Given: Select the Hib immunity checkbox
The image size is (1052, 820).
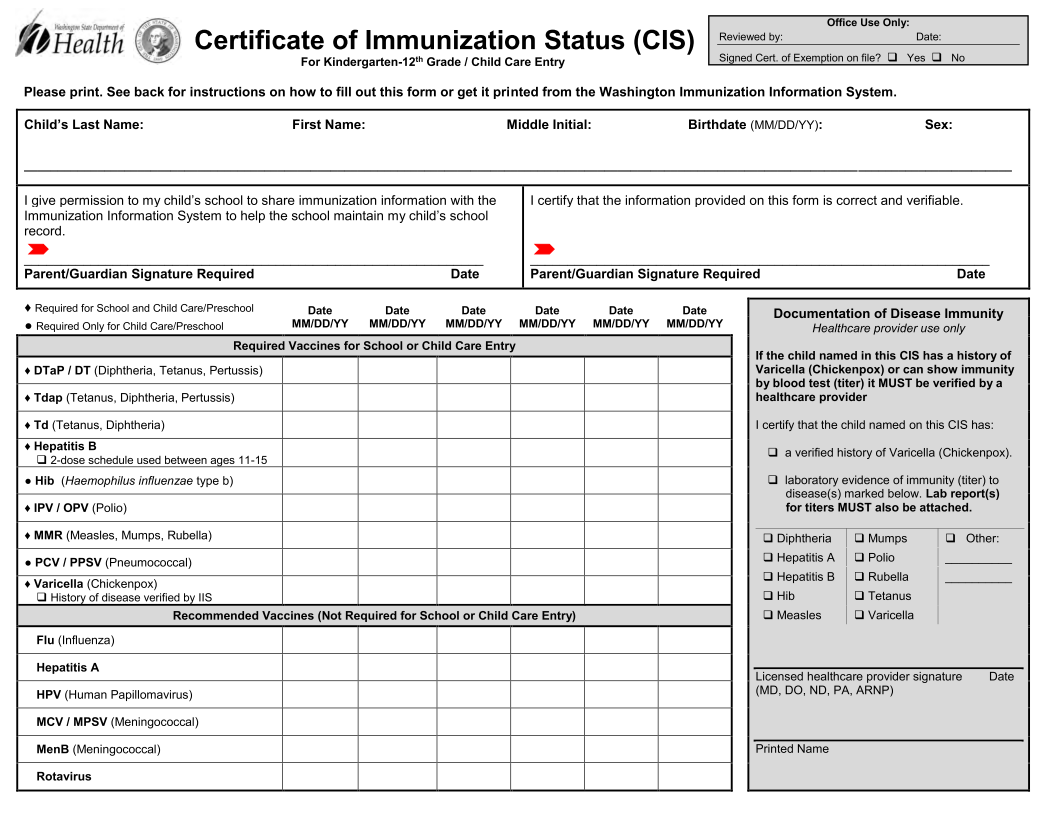Looking at the screenshot, I should tap(768, 595).
